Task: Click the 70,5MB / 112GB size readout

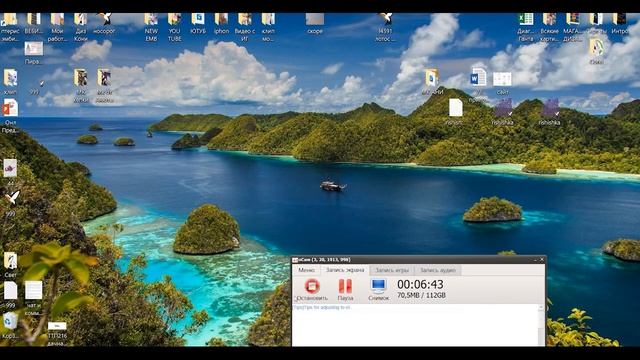Action: point(421,295)
